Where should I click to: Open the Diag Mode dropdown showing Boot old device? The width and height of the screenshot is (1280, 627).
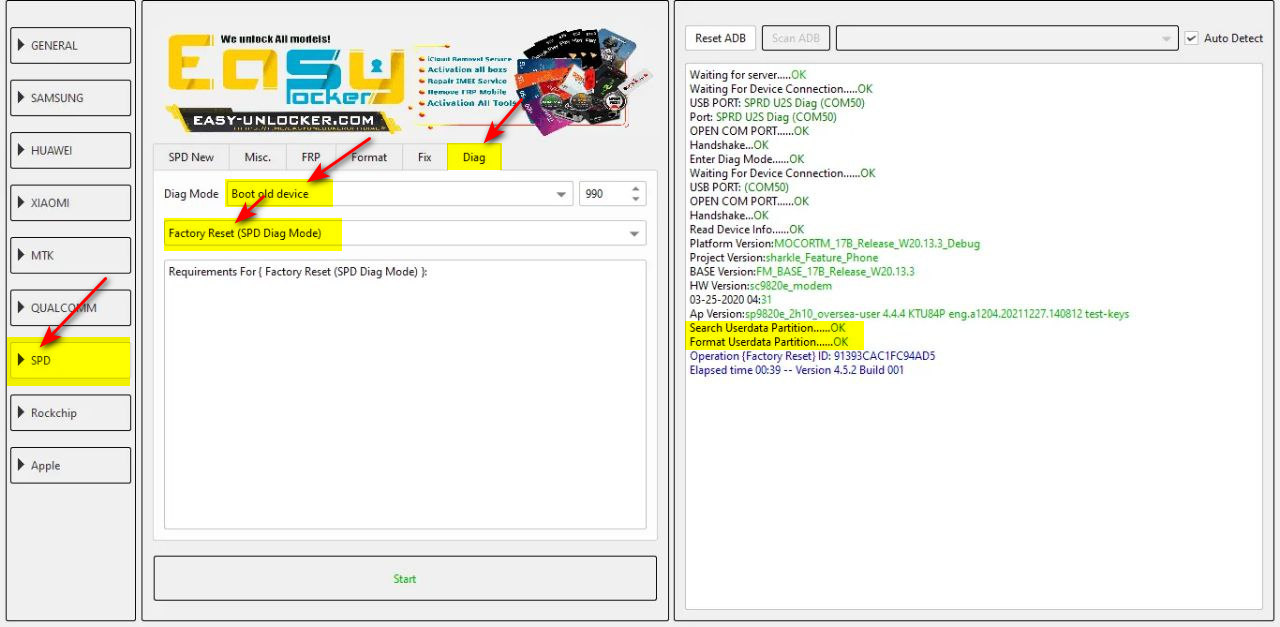pos(399,194)
